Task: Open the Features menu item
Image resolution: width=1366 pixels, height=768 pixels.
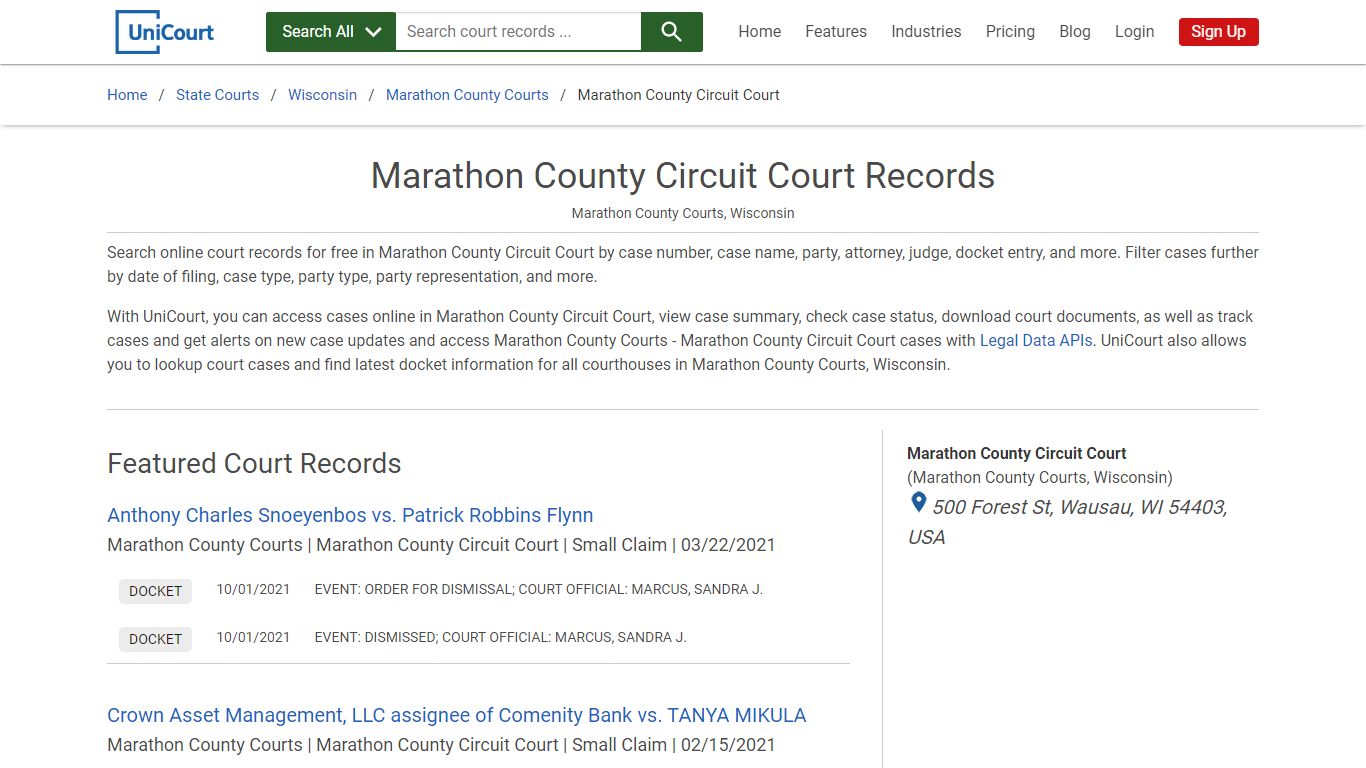Action: [836, 32]
